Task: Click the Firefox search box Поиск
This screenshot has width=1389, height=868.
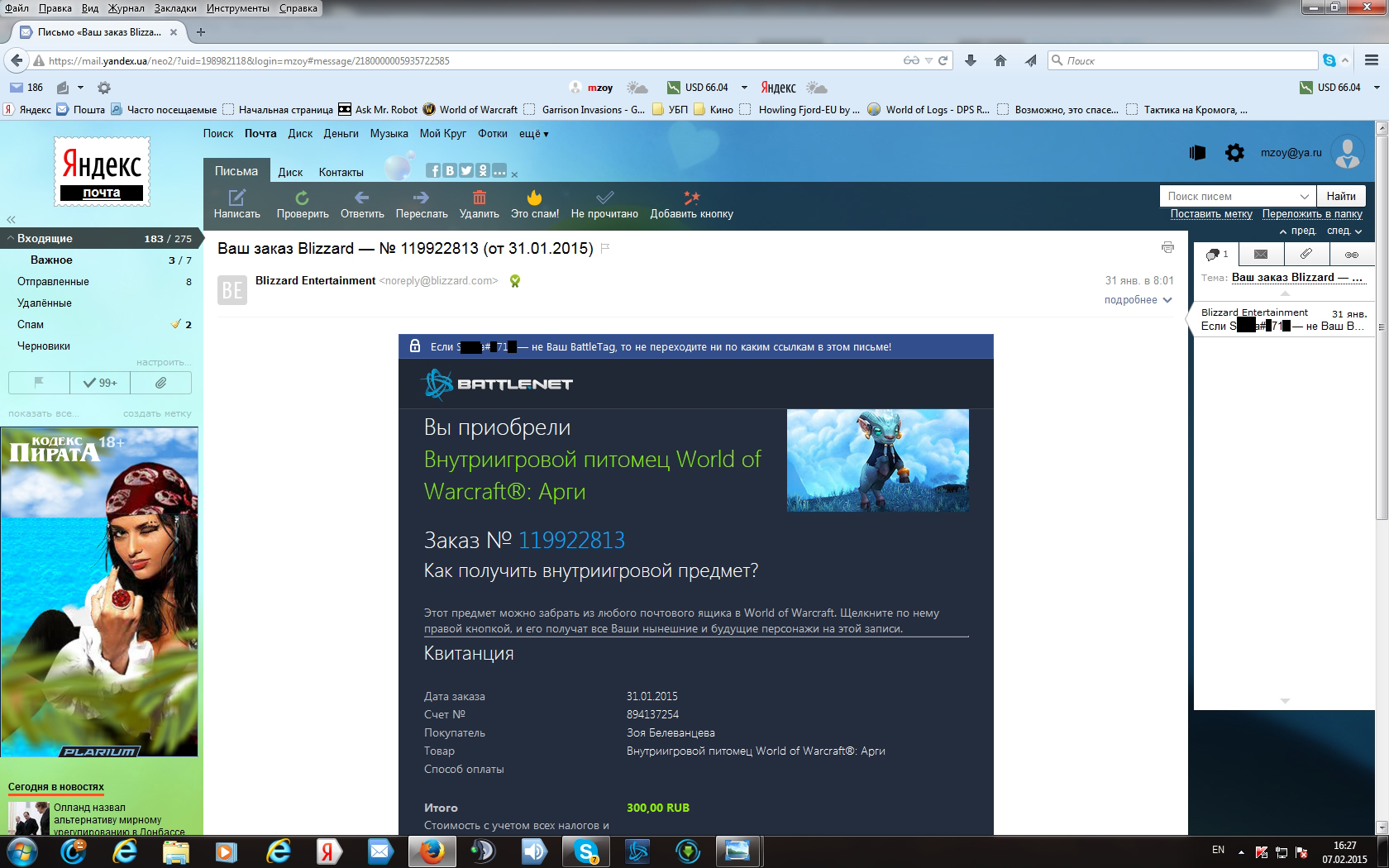Action: point(1182,60)
